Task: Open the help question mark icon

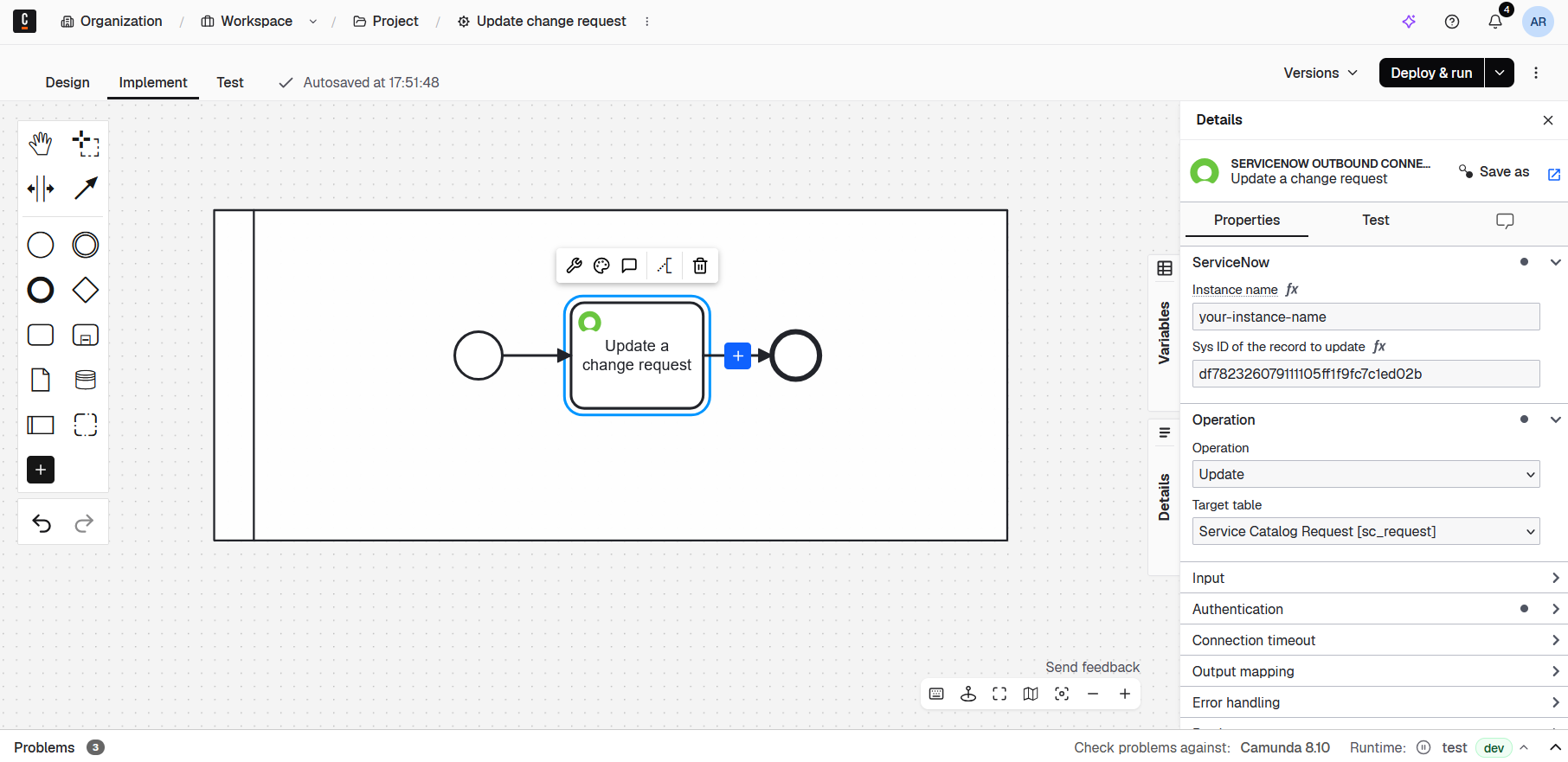Action: tap(1452, 22)
